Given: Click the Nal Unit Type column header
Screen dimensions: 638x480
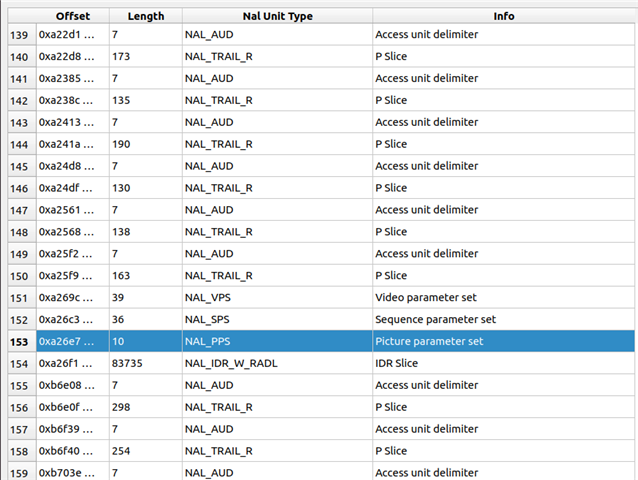Looking at the screenshot, I should point(277,17).
